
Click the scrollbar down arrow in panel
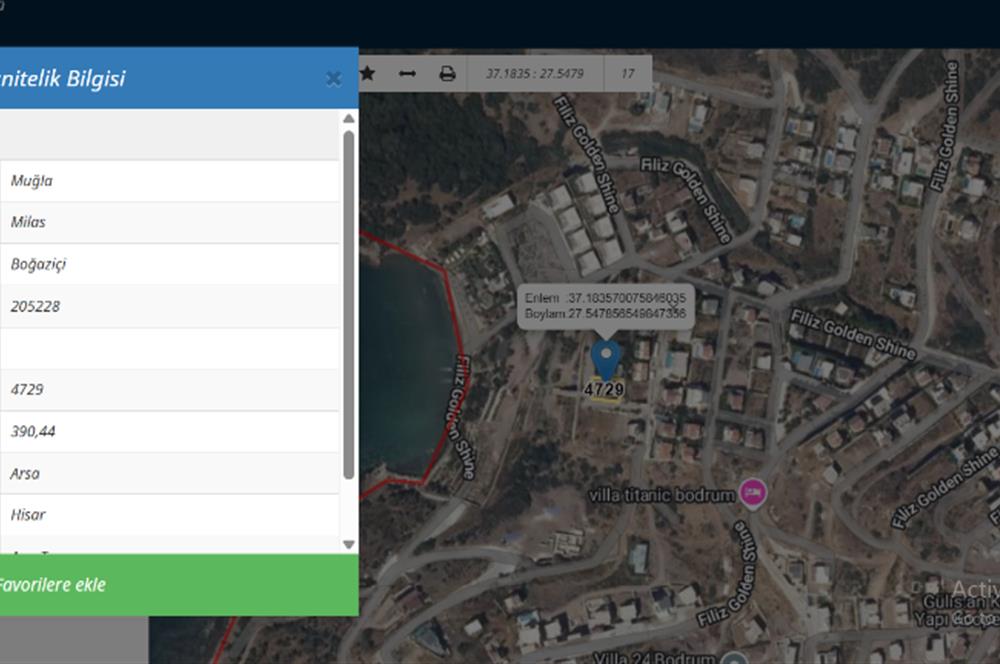click(348, 544)
